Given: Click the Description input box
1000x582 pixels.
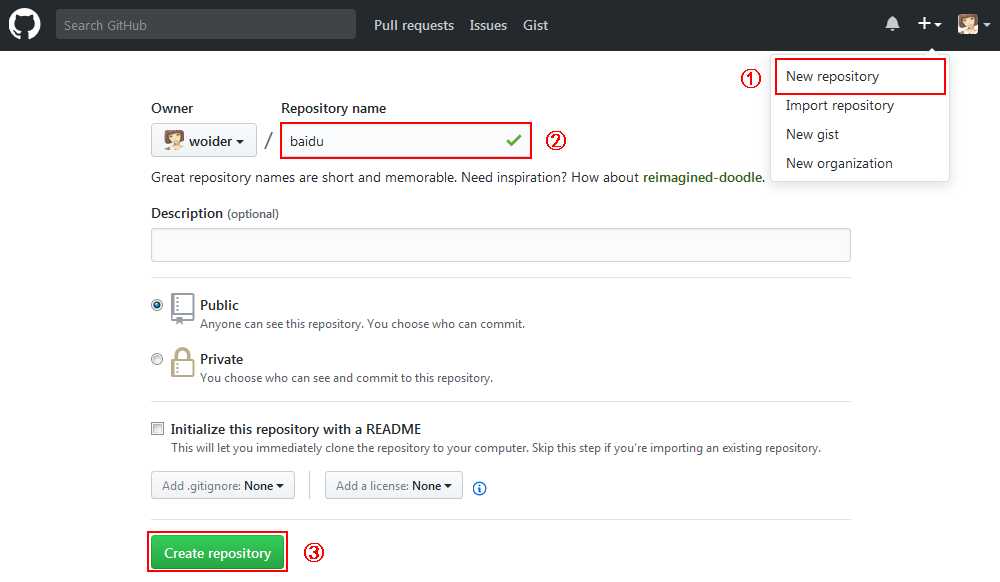Looking at the screenshot, I should click(501, 245).
